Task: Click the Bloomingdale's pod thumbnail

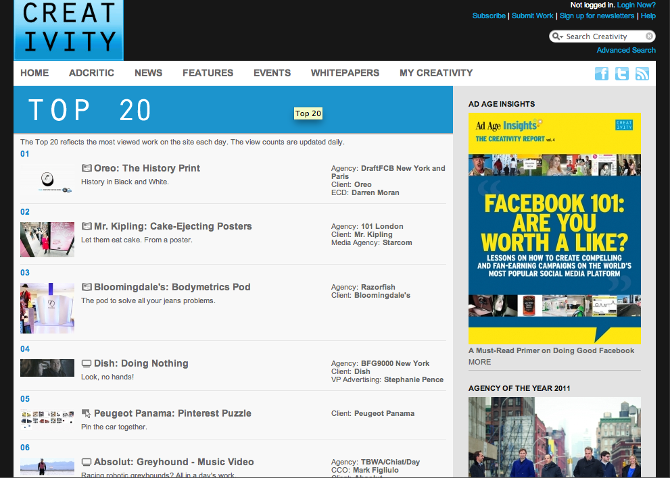Action: coord(47,308)
